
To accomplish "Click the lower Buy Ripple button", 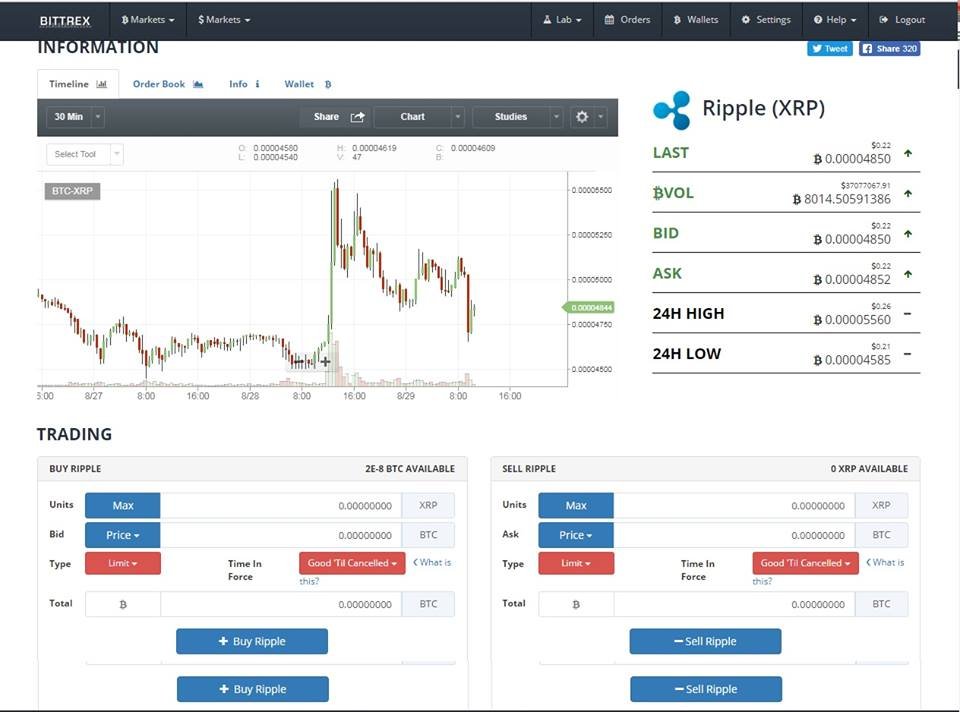I will [x=253, y=689].
